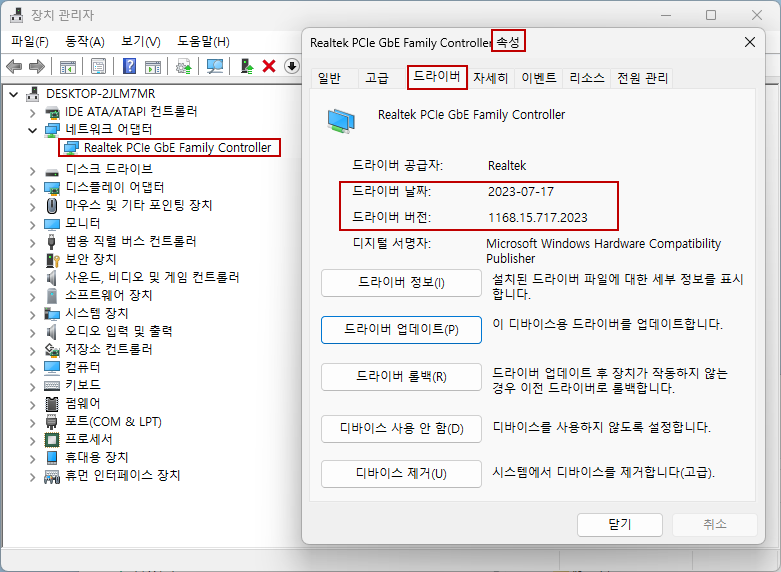
Task: Expand the 디스플레이 어댑터 node
Action: 32,189
